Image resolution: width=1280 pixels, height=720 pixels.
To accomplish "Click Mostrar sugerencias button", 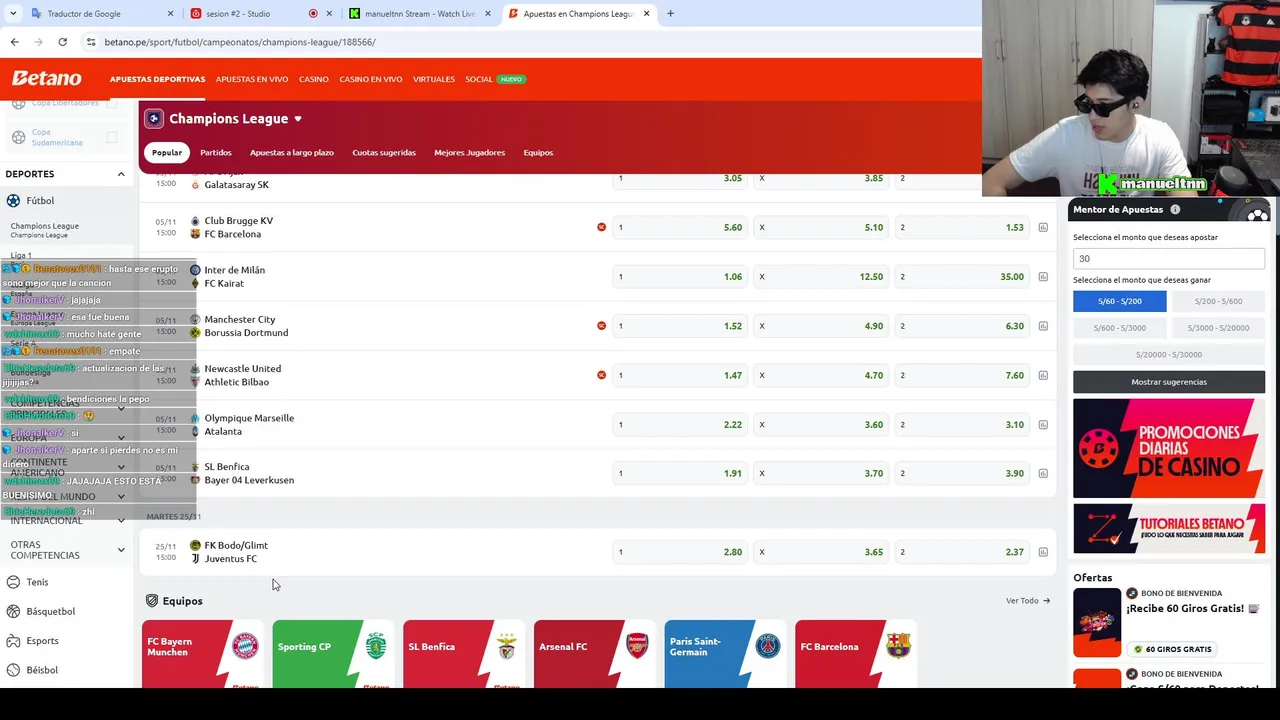I will click(1169, 382).
